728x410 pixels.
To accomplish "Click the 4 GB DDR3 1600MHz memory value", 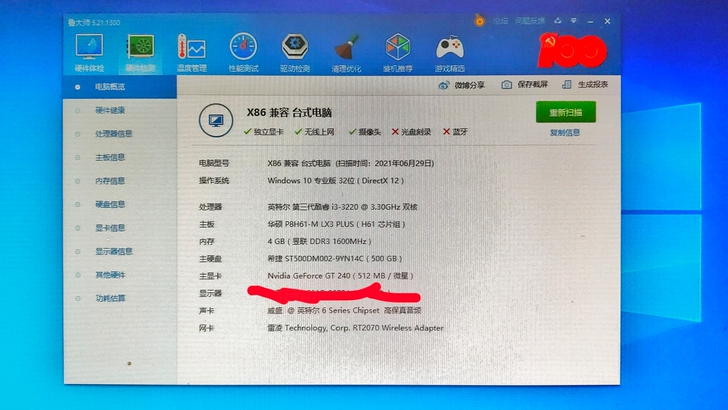I will [319, 241].
